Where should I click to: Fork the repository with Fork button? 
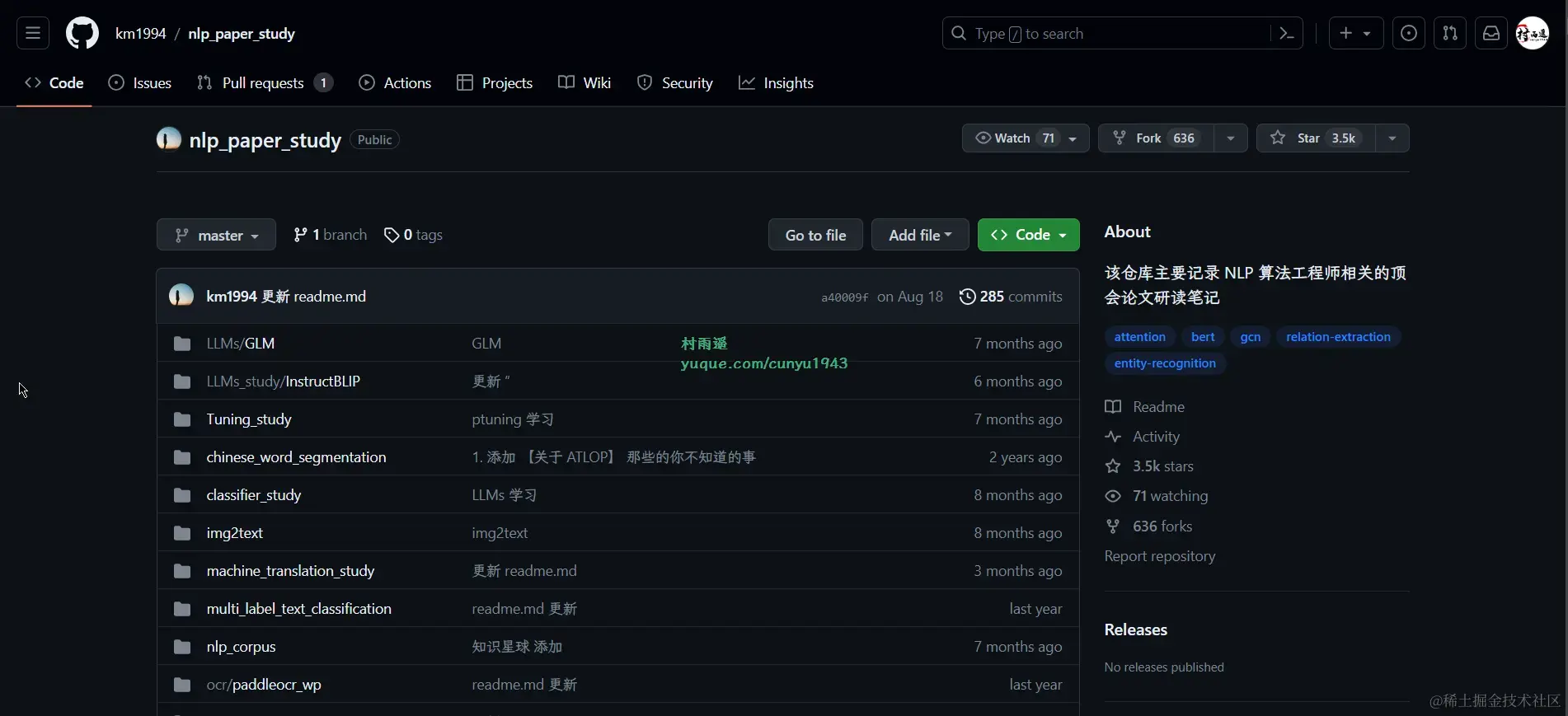point(1155,138)
